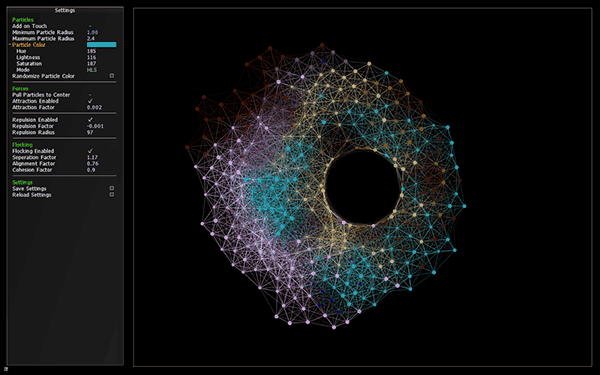Click the Minimum Particle Radius label
600x375 pixels.
point(43,33)
